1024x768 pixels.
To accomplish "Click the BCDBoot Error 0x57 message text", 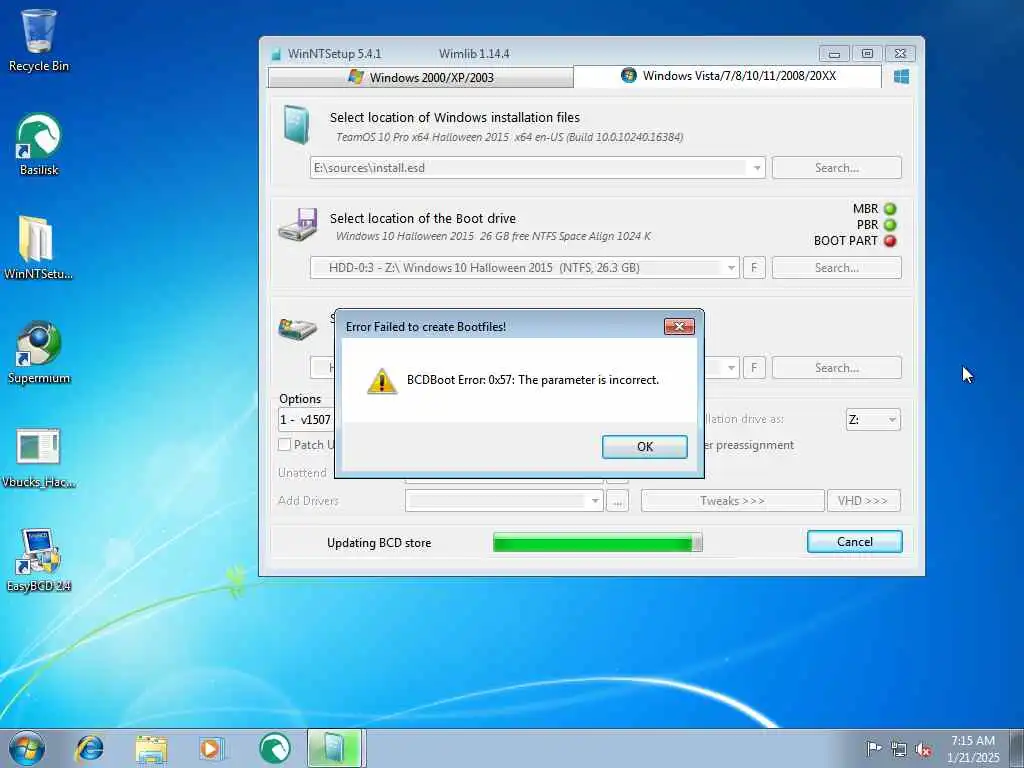I will point(533,379).
